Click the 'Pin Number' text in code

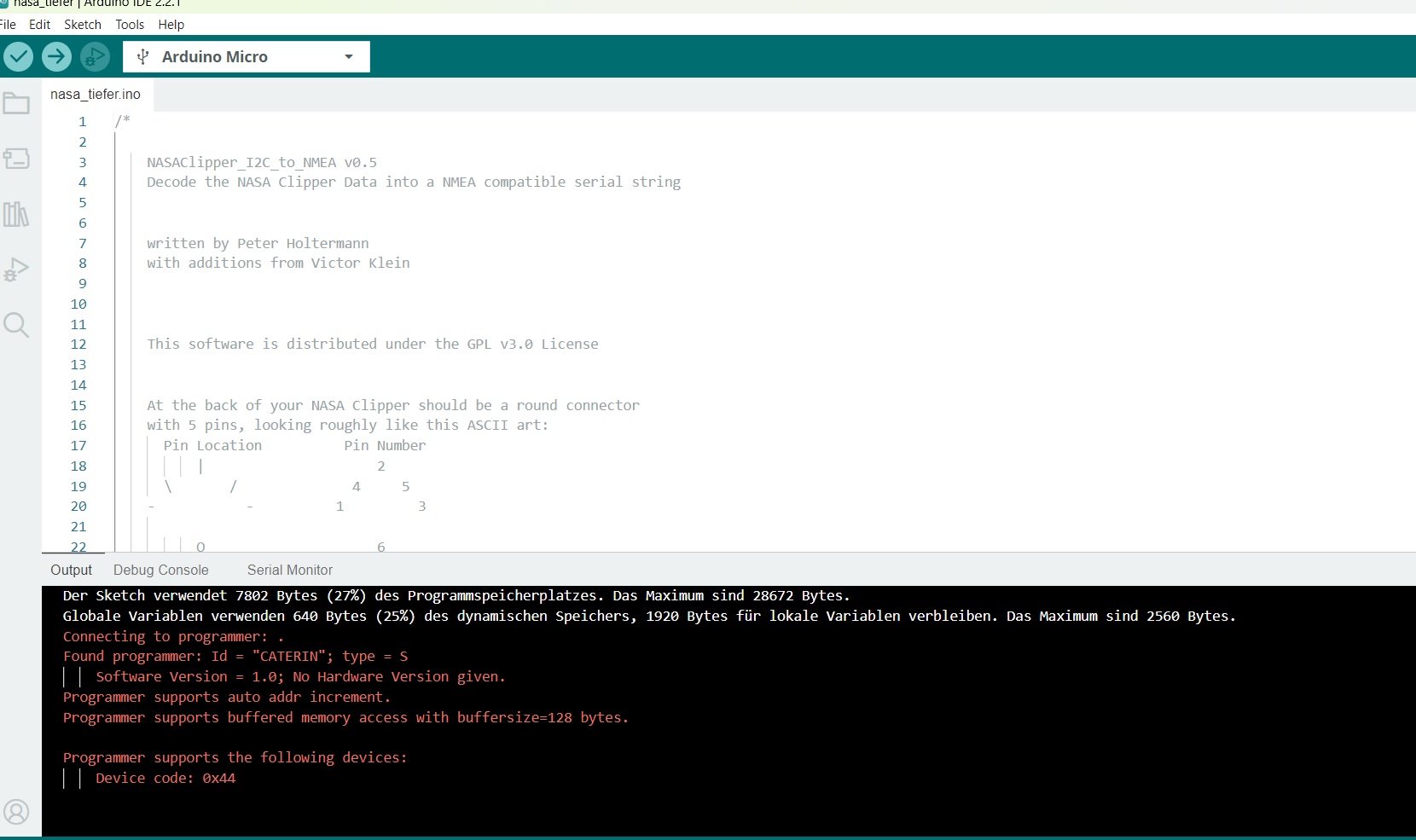[x=385, y=446]
